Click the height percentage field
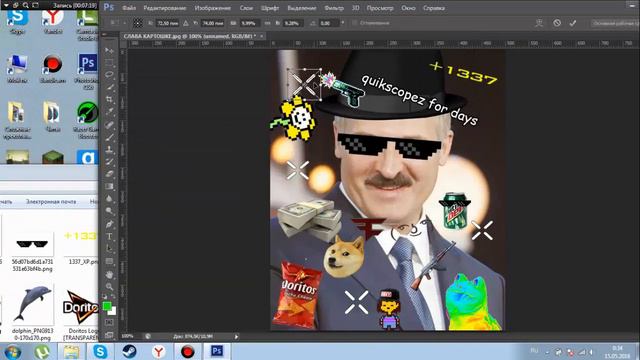The width and height of the screenshot is (640, 360). pyautogui.click(x=292, y=23)
